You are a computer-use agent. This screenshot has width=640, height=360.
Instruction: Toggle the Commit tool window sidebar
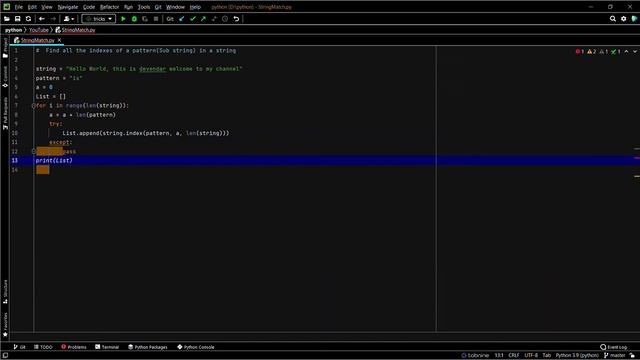[x=5, y=77]
